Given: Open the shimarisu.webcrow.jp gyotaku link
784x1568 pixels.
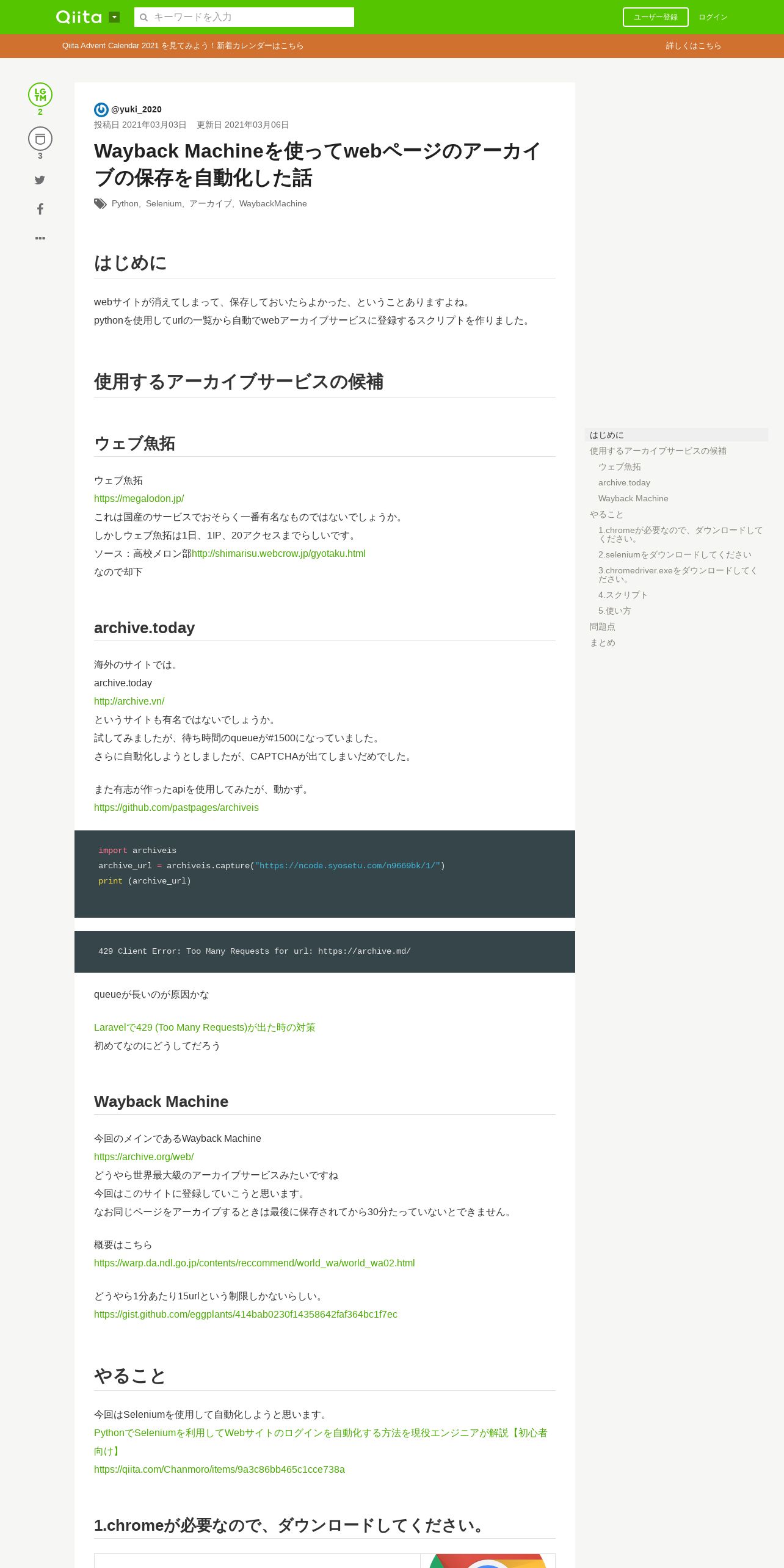Looking at the screenshot, I should click(278, 553).
